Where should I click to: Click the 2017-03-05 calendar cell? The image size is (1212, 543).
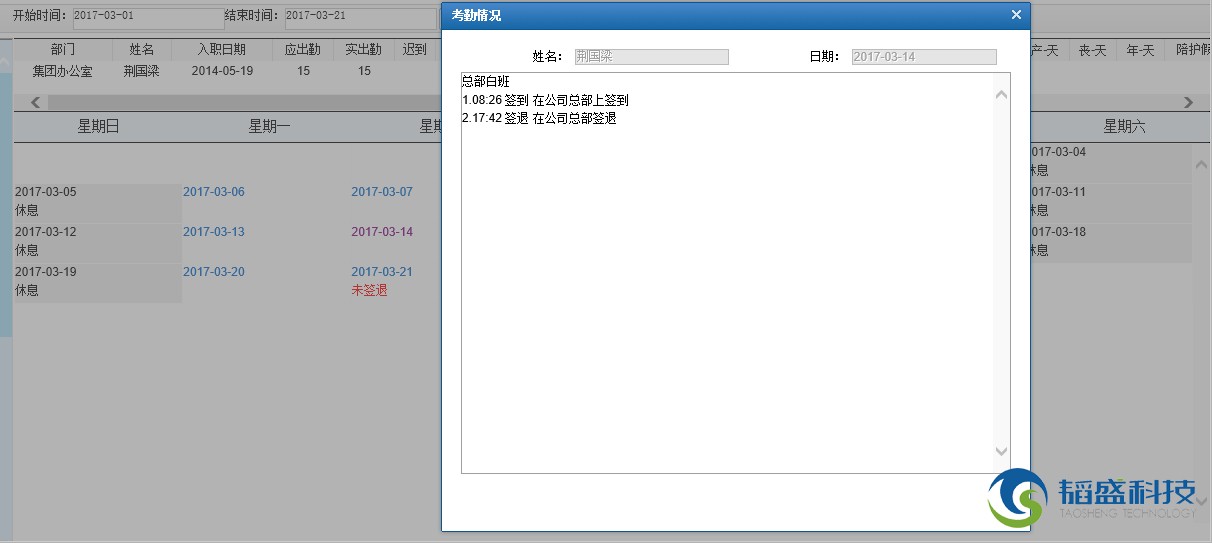(x=97, y=201)
